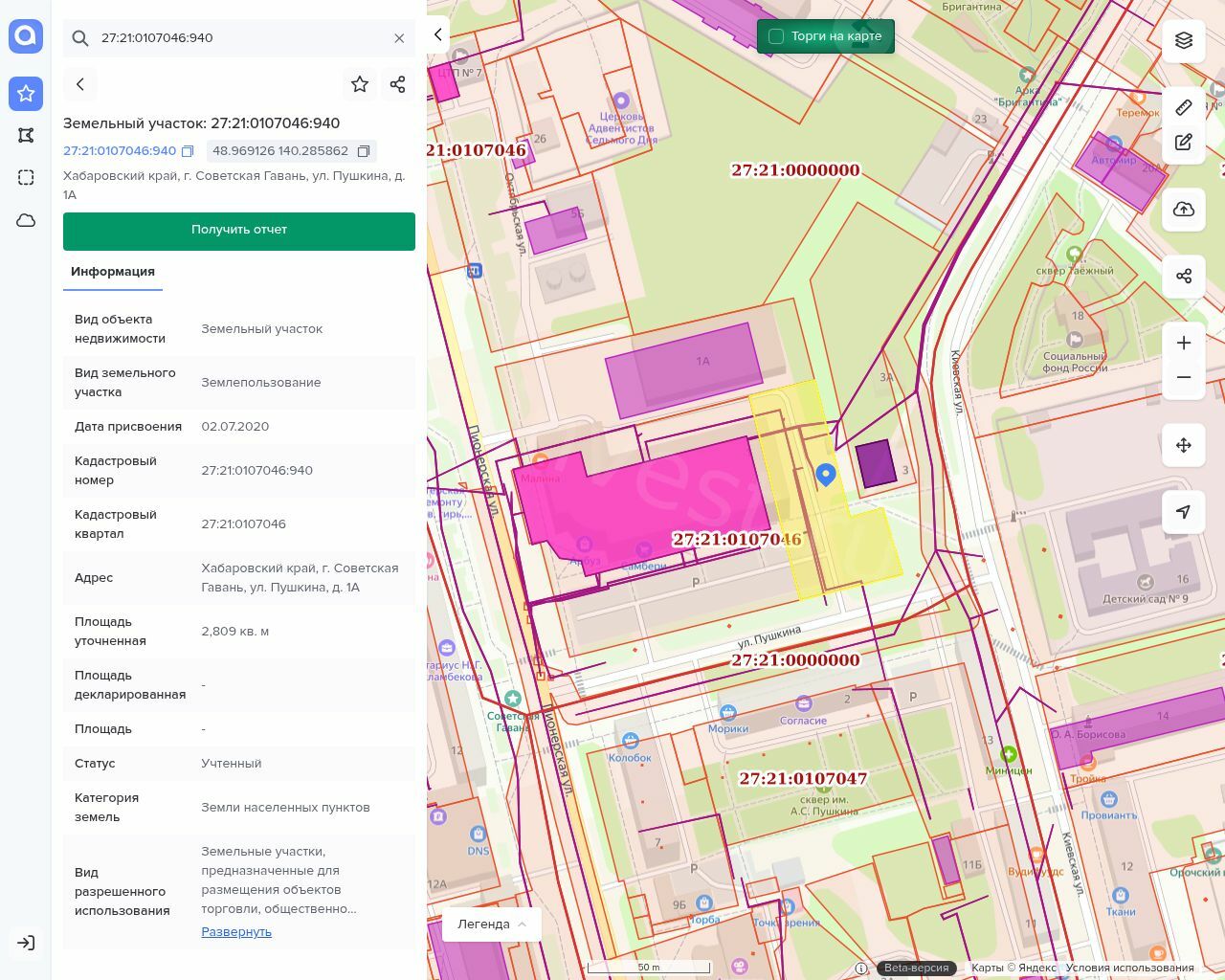This screenshot has width=1225, height=980.
Task: Open favorites in the left sidebar
Action: 26,93
